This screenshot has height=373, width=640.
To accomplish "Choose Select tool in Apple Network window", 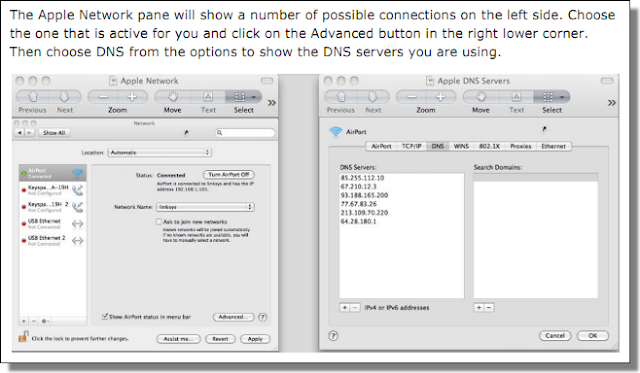I will click(244, 97).
